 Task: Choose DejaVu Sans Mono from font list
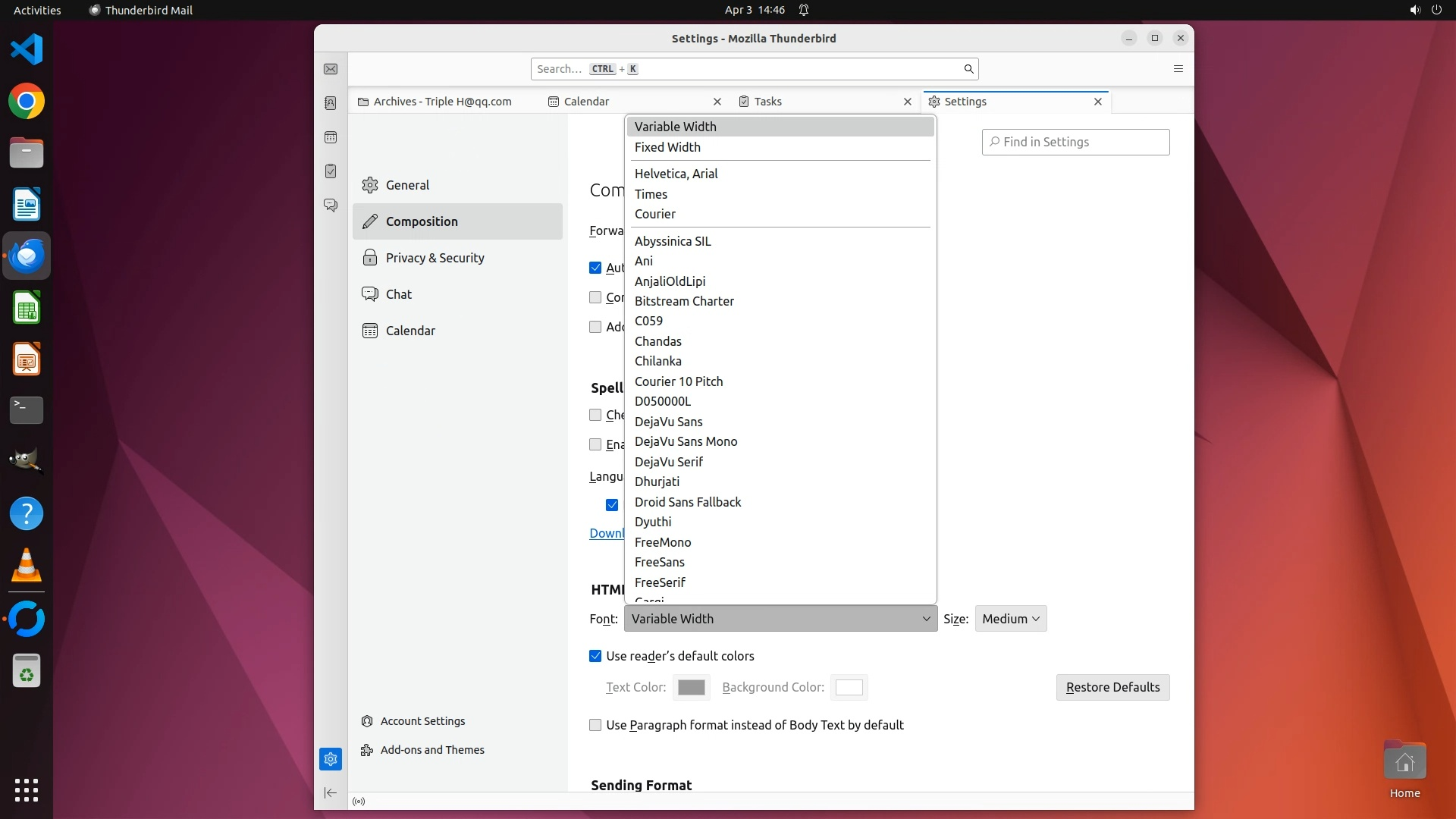[x=686, y=441]
